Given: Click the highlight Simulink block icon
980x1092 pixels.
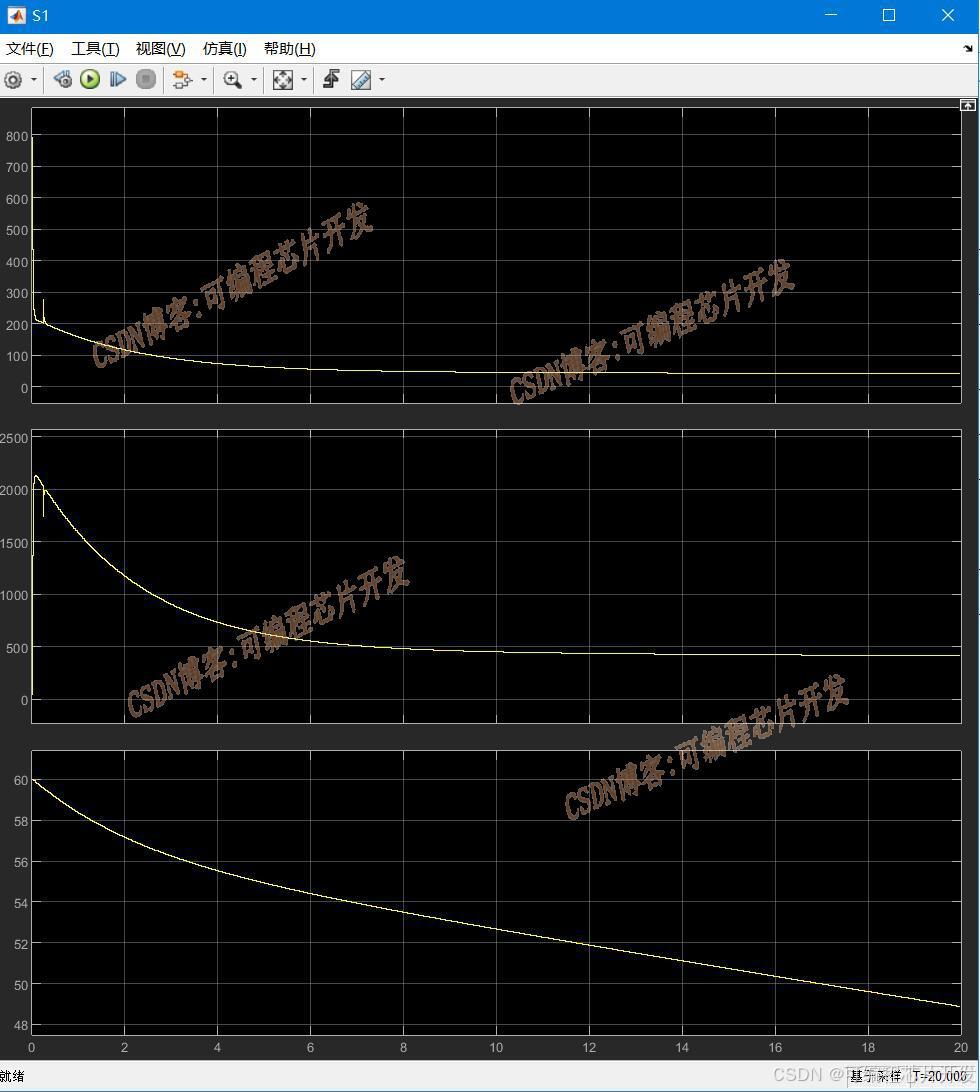Looking at the screenshot, I should pos(182,79).
